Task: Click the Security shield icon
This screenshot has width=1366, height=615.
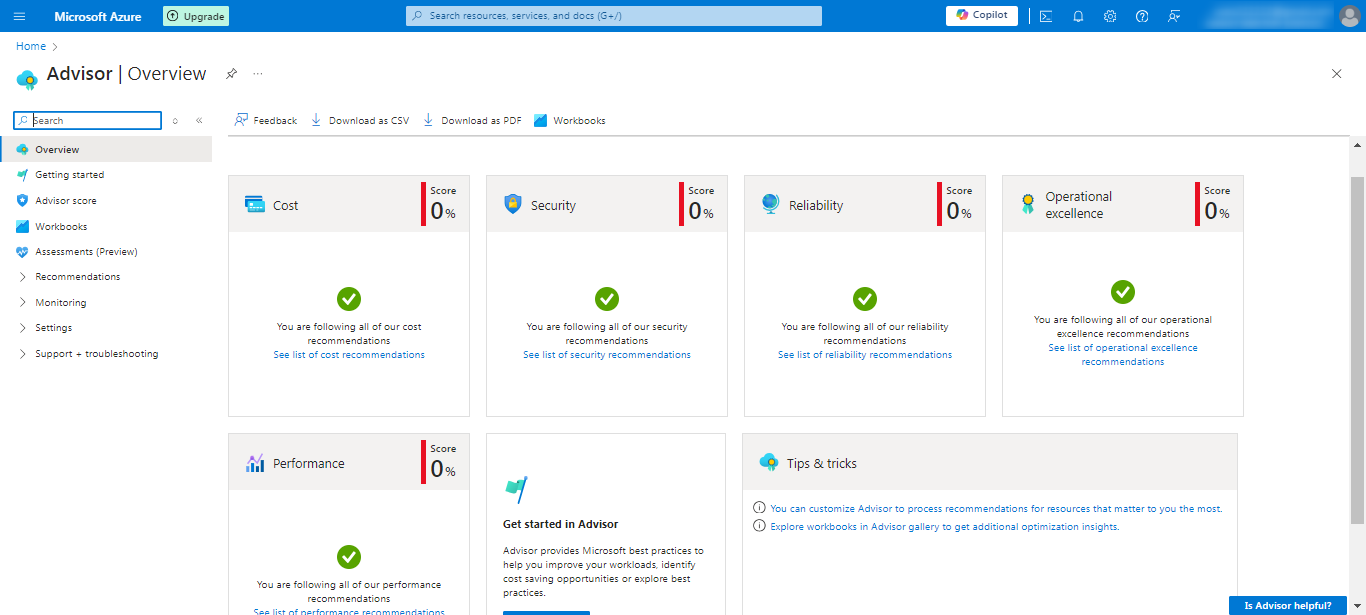Action: [513, 204]
